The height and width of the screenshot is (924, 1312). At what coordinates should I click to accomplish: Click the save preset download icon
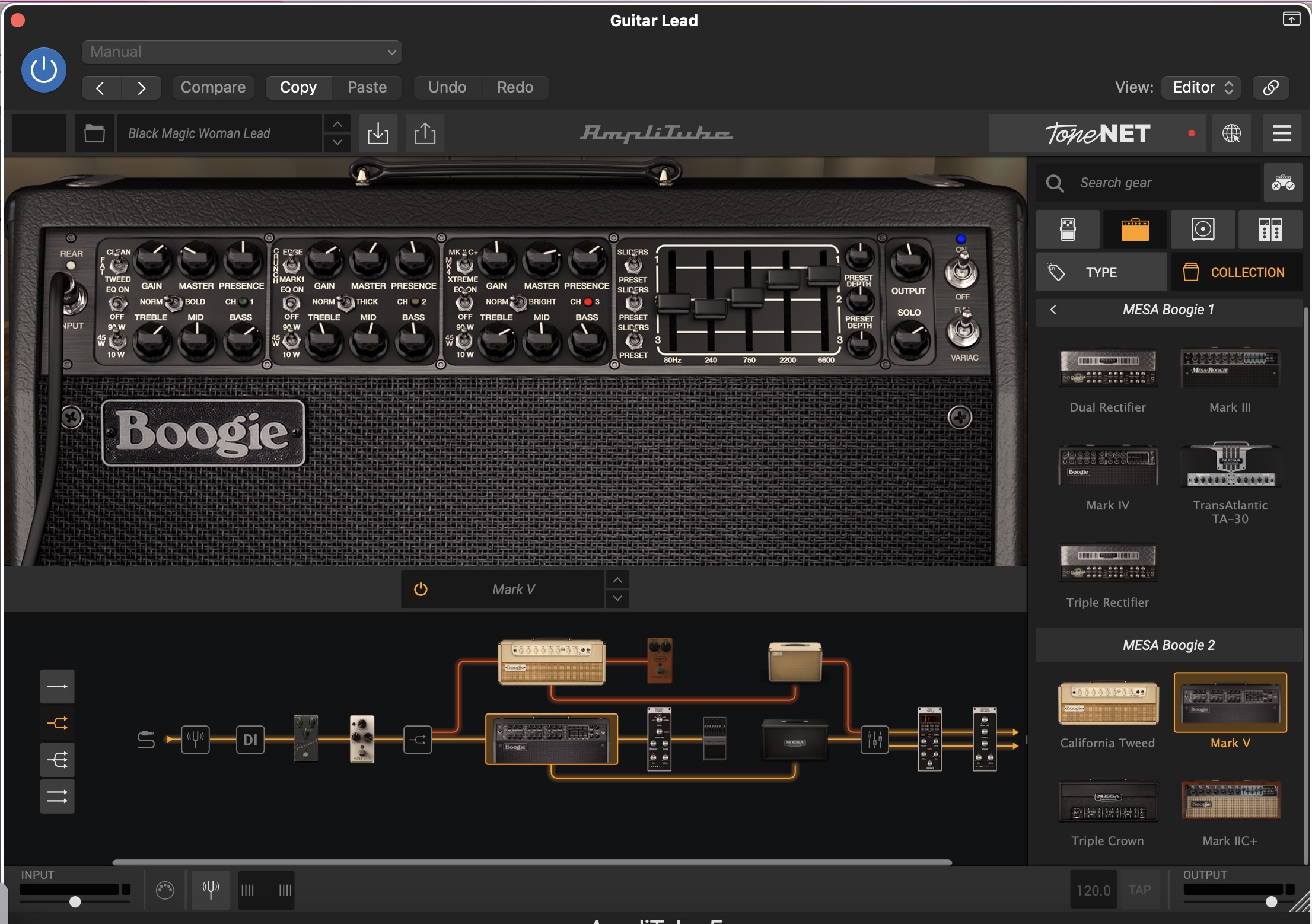pos(378,133)
